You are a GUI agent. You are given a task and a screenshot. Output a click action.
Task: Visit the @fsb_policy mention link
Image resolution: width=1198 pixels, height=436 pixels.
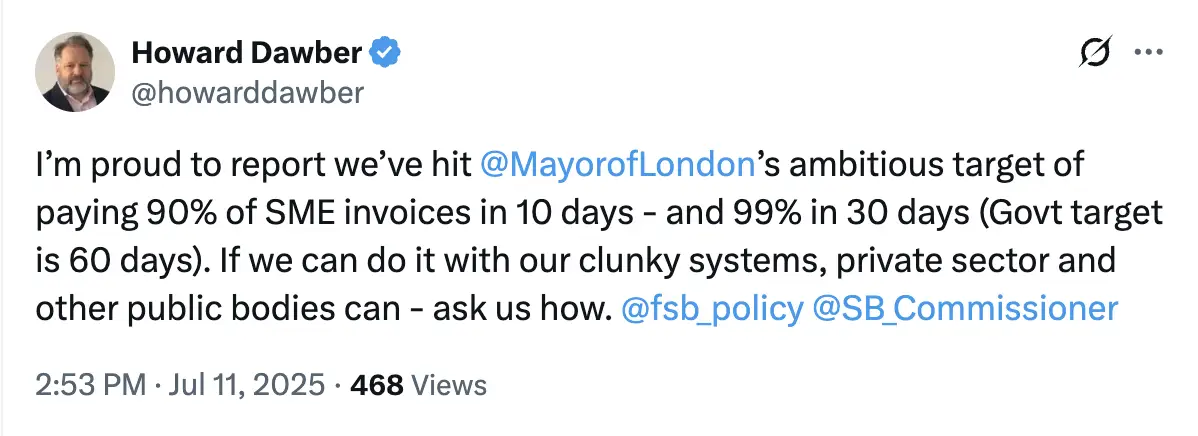[711, 308]
